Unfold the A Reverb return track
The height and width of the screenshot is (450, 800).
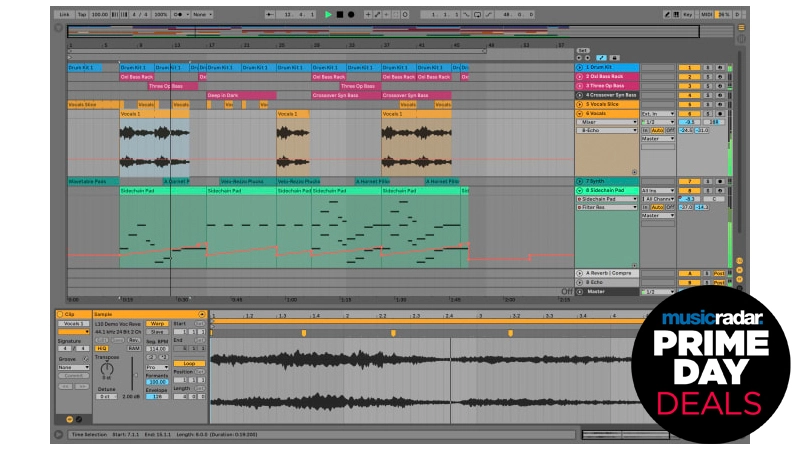point(580,273)
